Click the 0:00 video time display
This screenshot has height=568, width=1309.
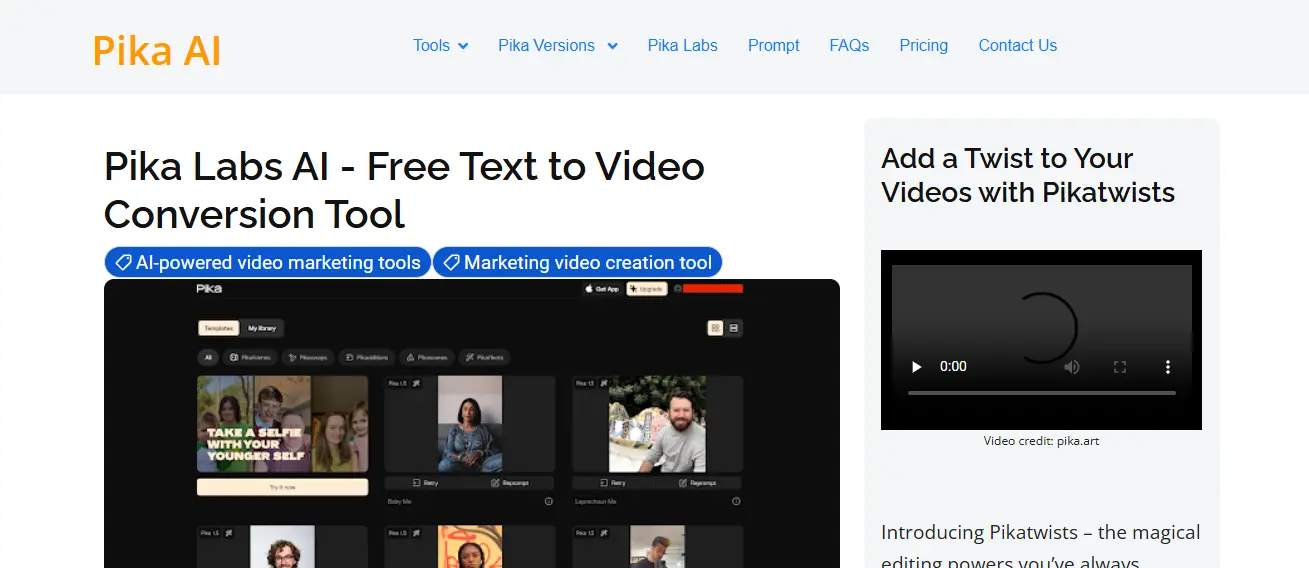coord(953,367)
